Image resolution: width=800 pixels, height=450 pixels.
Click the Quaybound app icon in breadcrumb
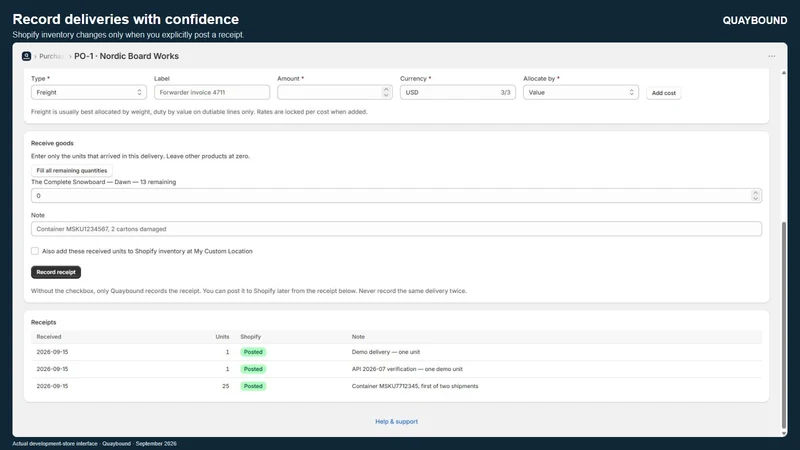tap(27, 56)
